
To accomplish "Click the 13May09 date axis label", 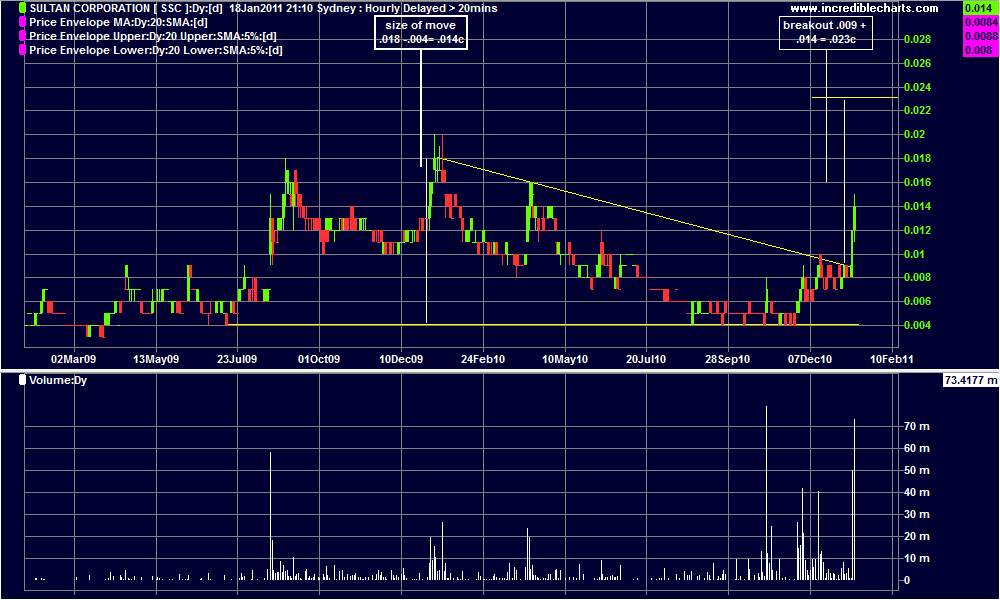I will coord(156,359).
